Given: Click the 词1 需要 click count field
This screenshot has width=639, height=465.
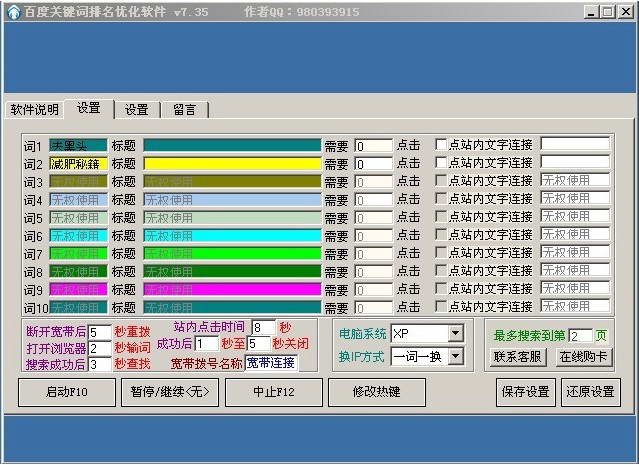Looking at the screenshot, I should click(373, 145).
